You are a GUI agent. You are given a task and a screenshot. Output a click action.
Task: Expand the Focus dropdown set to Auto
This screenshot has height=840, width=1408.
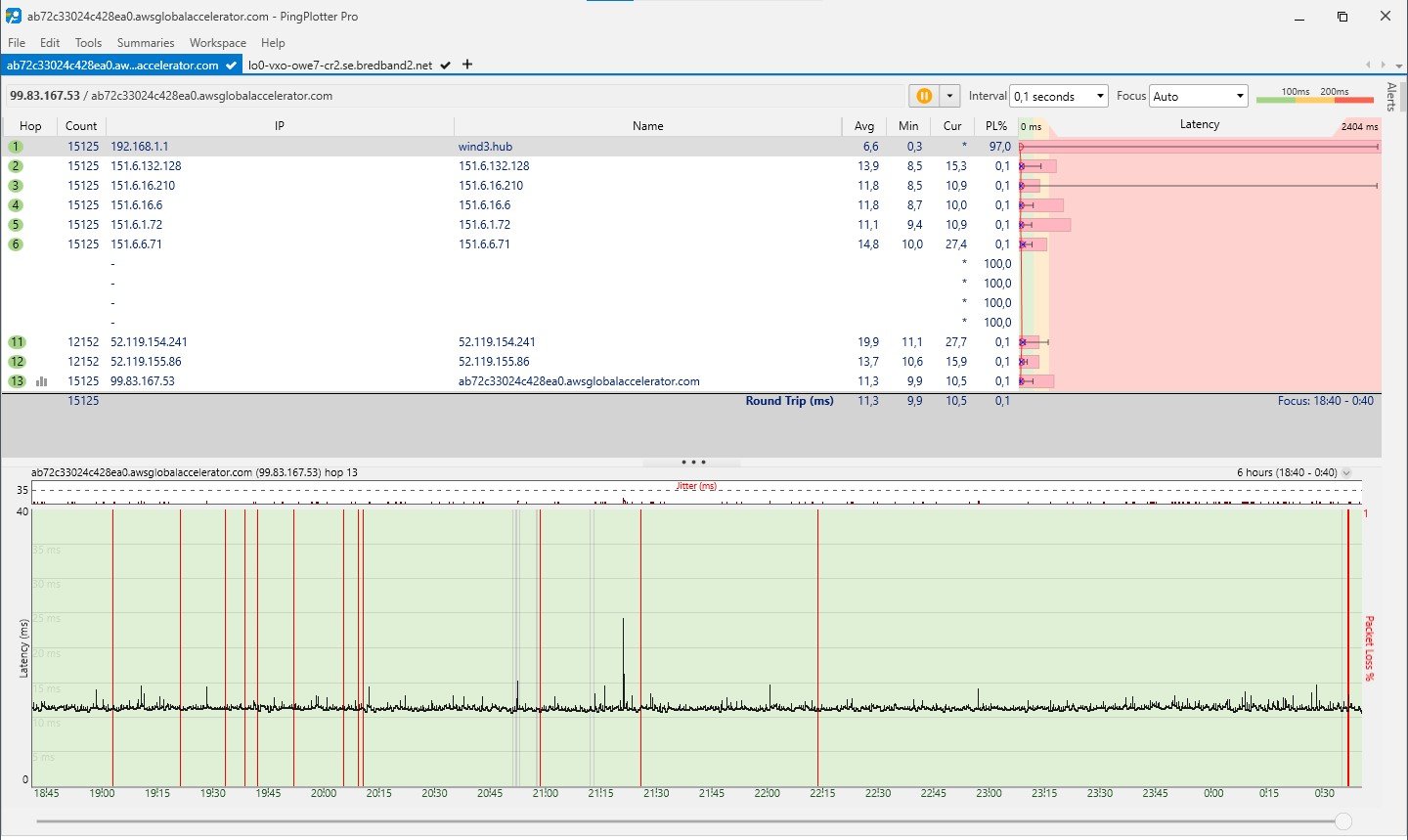pos(1199,96)
